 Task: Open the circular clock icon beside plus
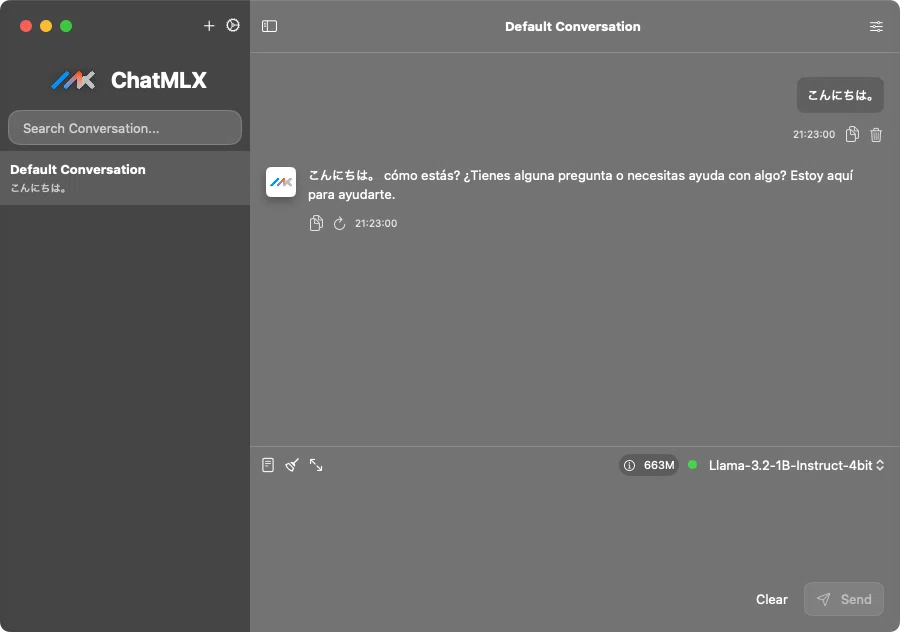[x=232, y=25]
